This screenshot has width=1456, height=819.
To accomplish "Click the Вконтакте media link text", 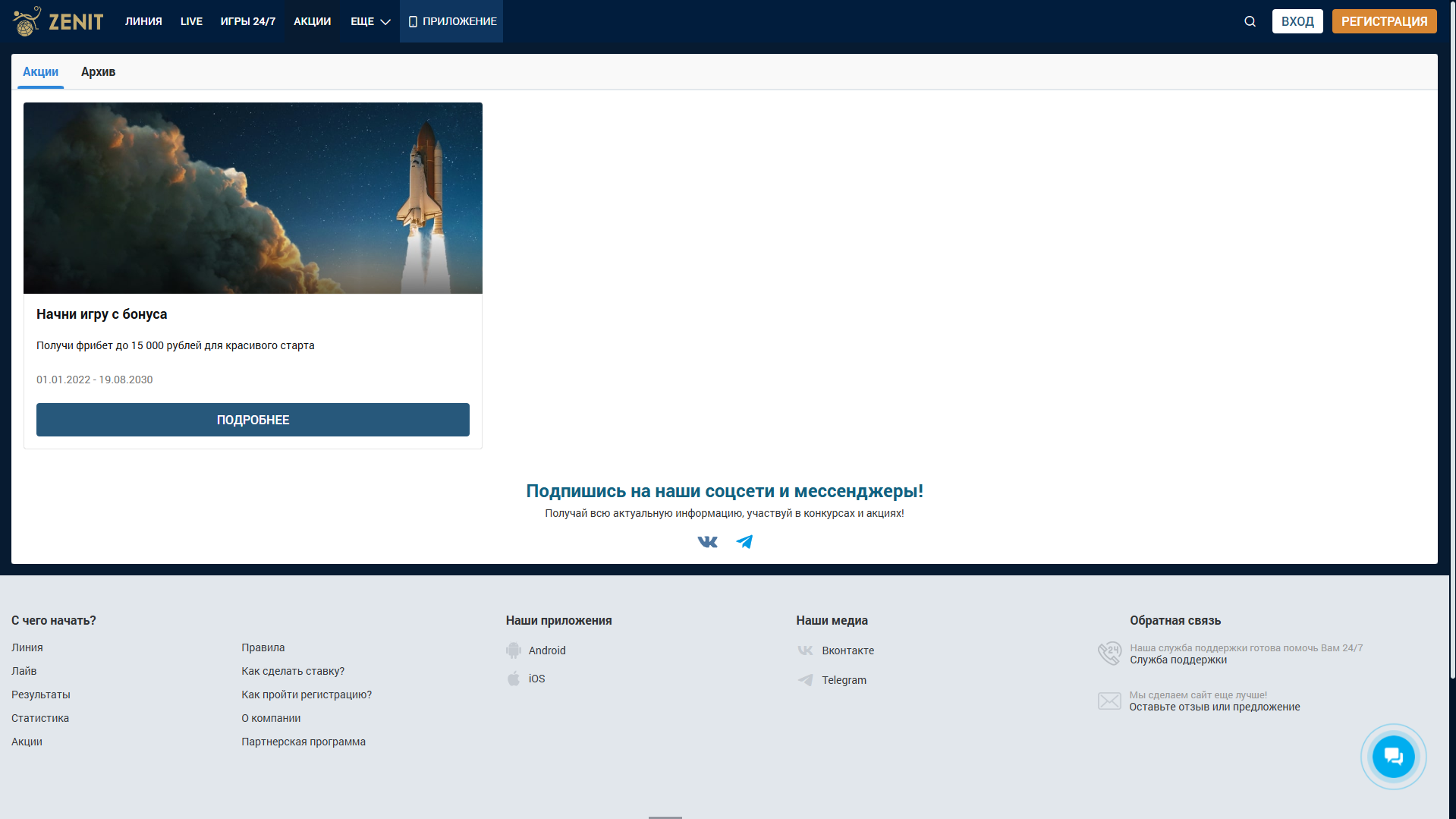I will click(848, 650).
